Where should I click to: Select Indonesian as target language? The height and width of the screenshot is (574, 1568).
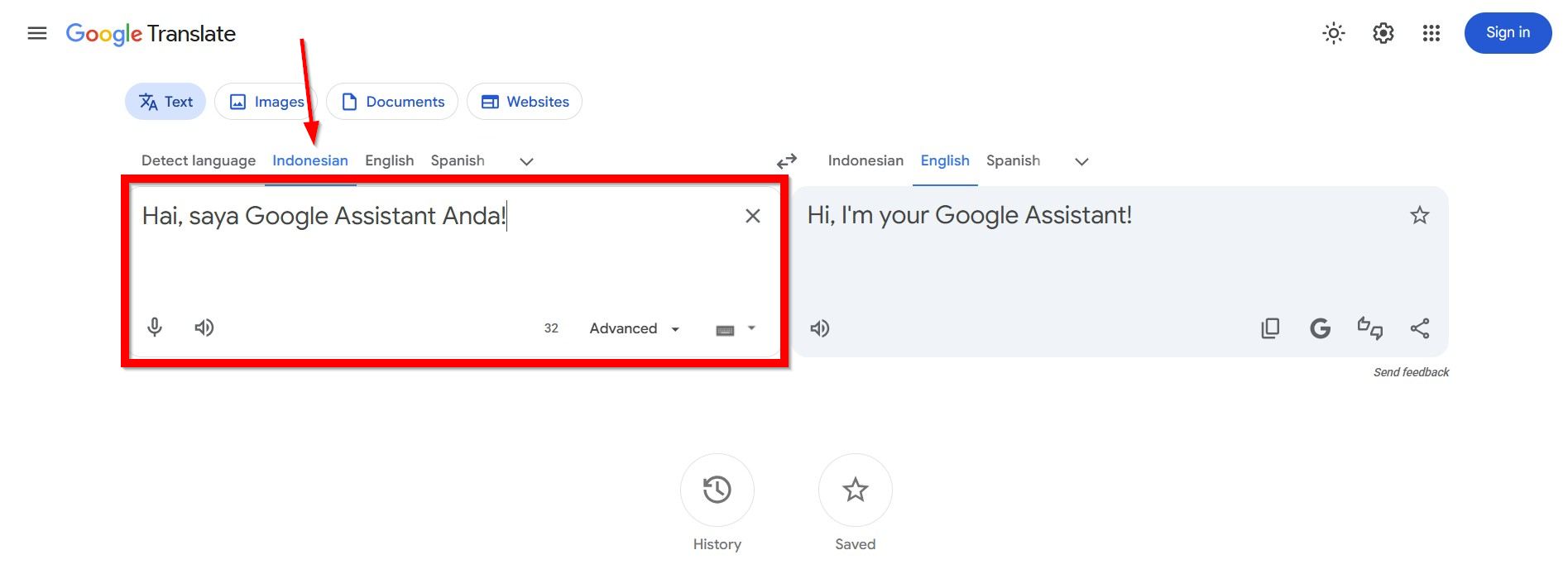[x=866, y=160]
